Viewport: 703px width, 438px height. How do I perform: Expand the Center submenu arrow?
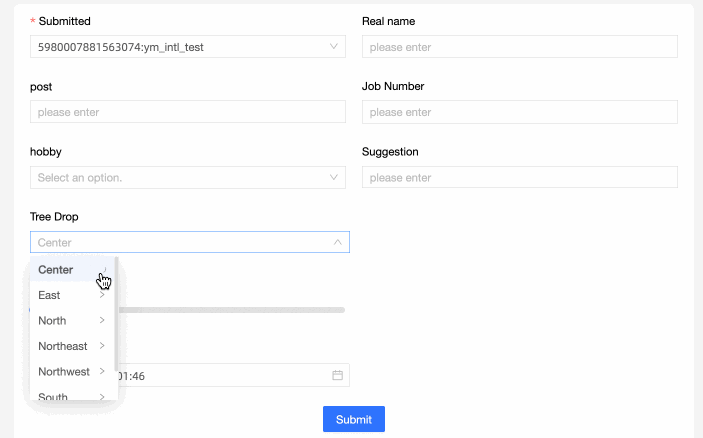(x=102, y=270)
